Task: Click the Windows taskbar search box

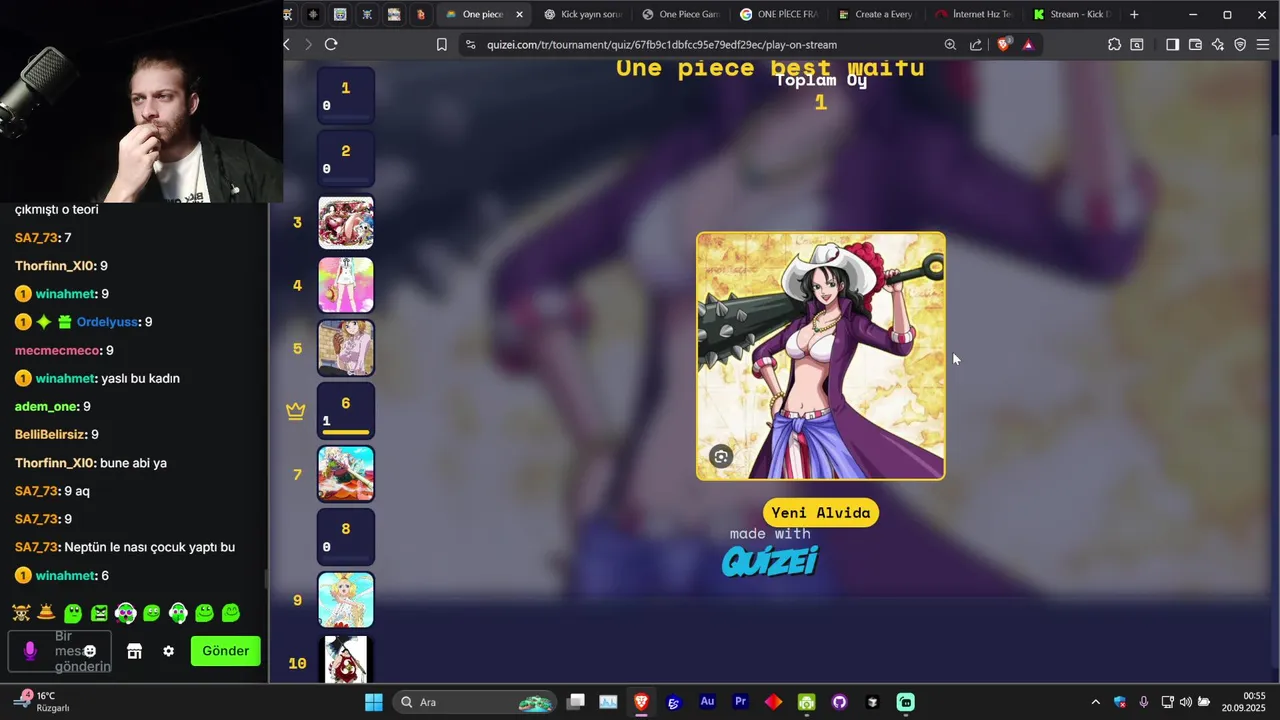Action: pyautogui.click(x=474, y=702)
